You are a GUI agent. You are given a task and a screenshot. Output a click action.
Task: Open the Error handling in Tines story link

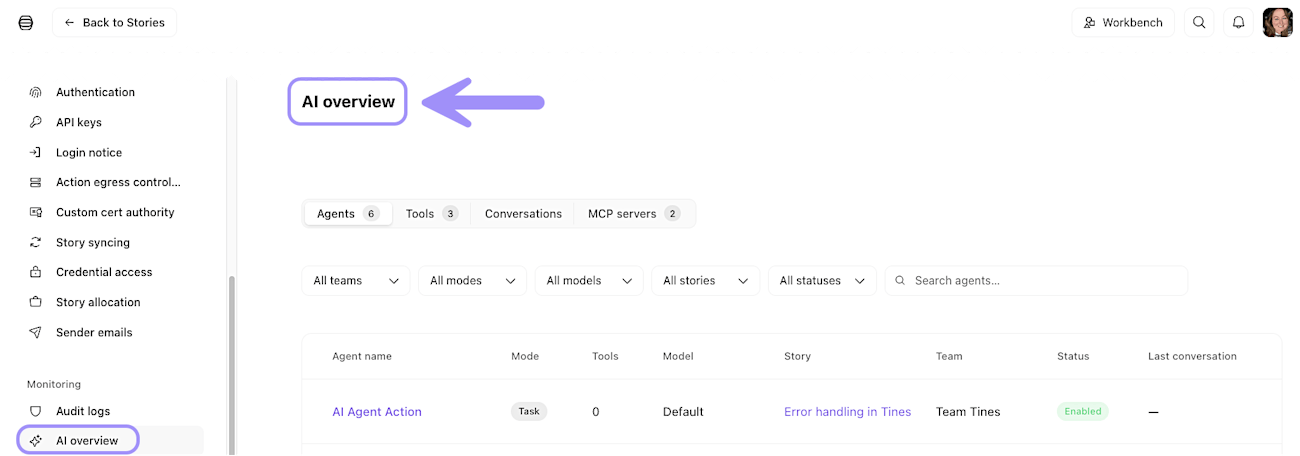point(847,412)
